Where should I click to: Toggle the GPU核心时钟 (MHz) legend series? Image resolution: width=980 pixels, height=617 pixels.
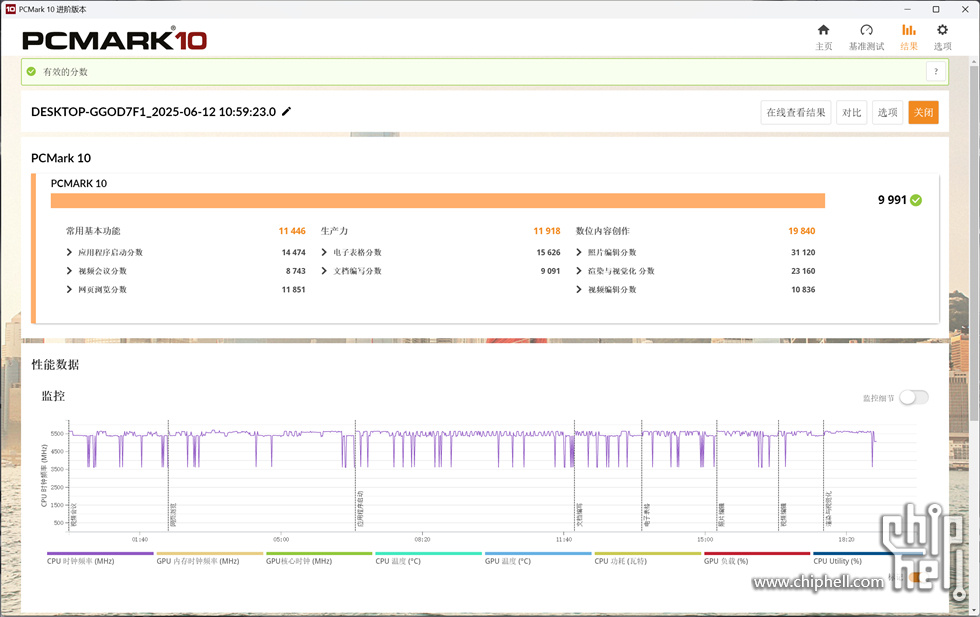pos(319,558)
